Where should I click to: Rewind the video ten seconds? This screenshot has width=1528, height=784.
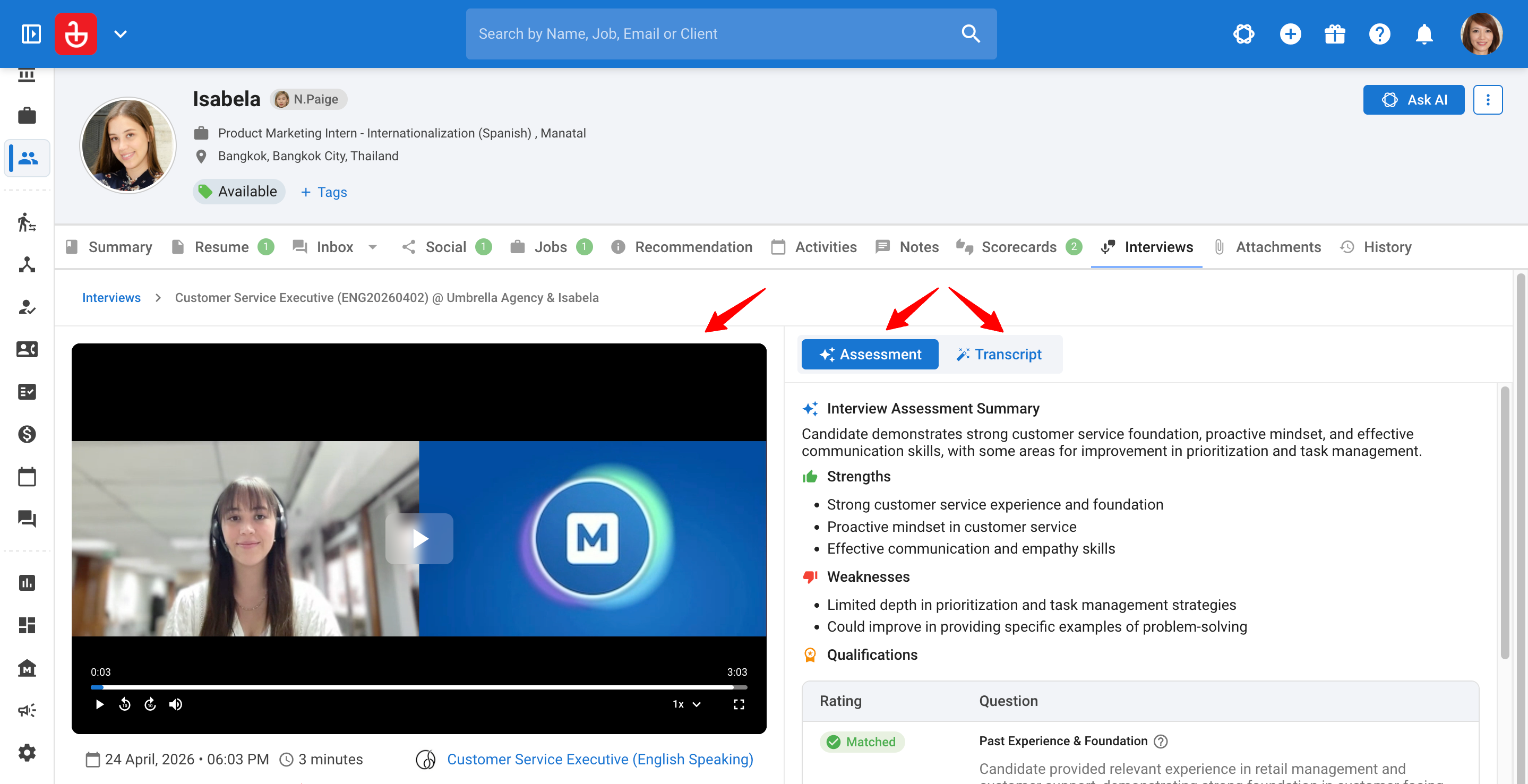125,704
